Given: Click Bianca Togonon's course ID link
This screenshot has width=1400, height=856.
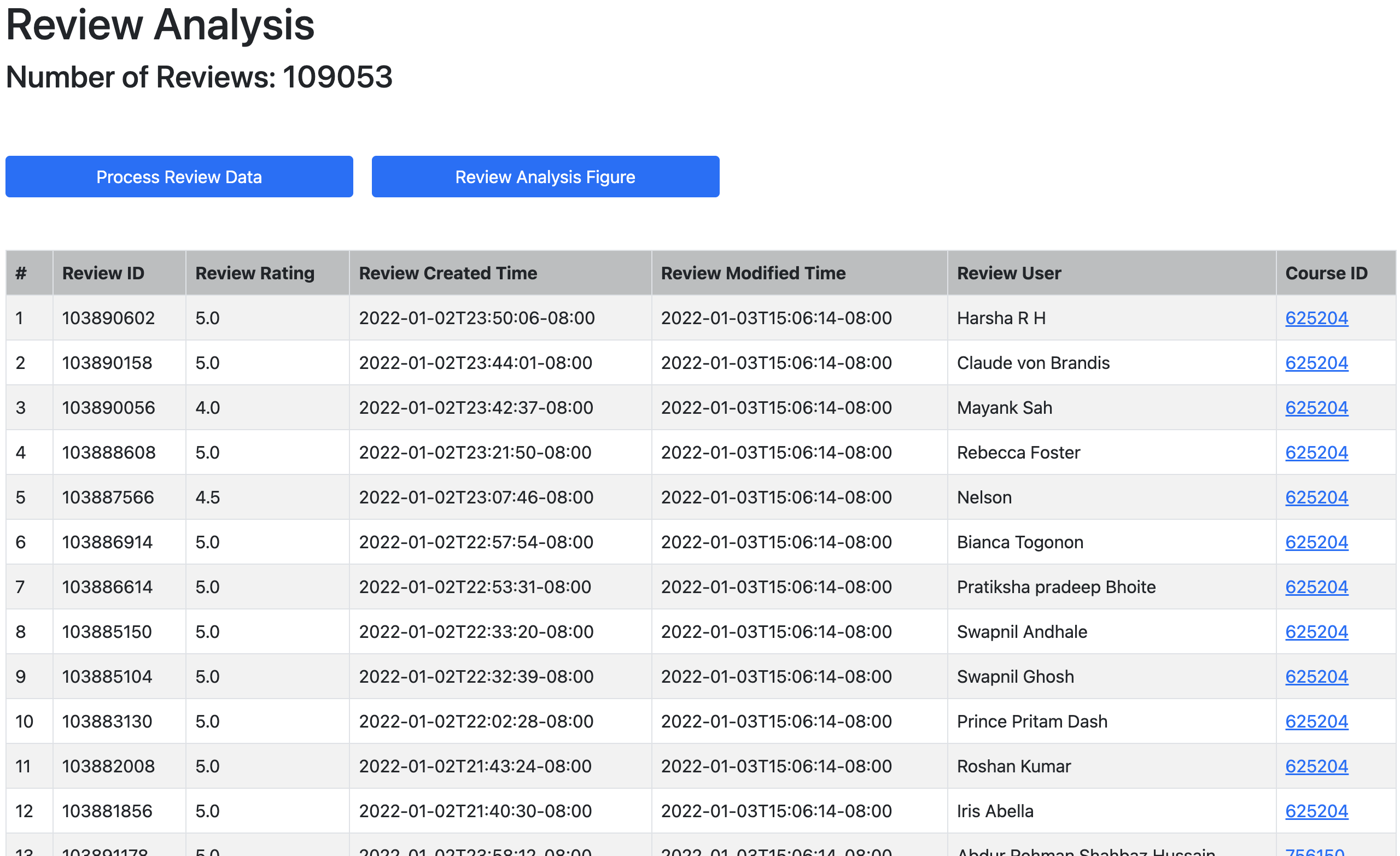Looking at the screenshot, I should point(1316,542).
